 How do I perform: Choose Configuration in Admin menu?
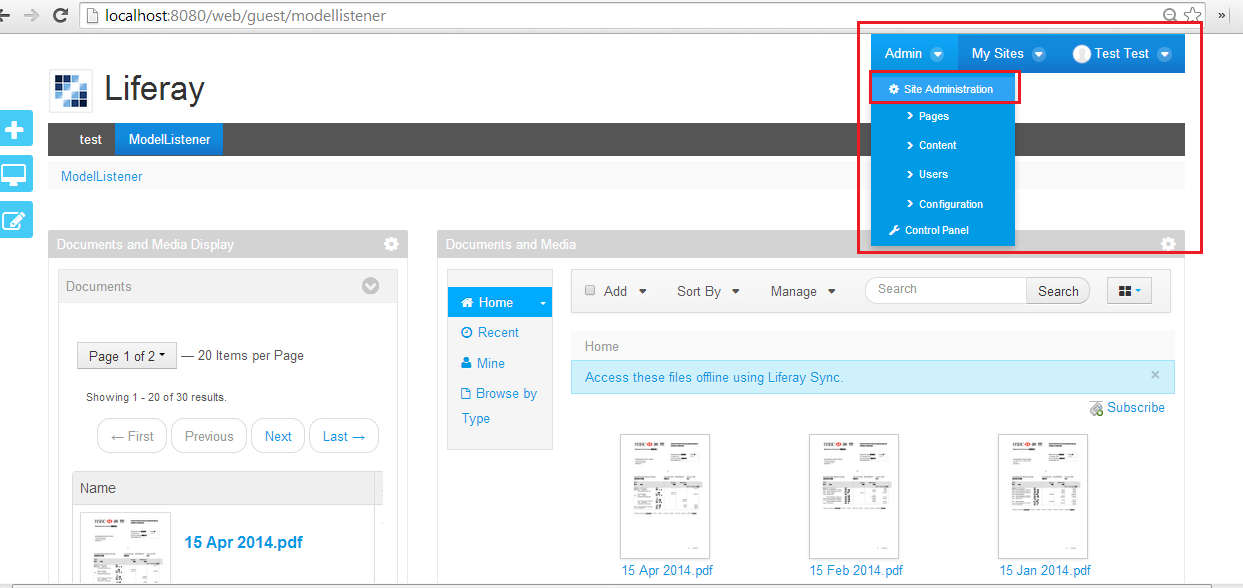pos(950,204)
